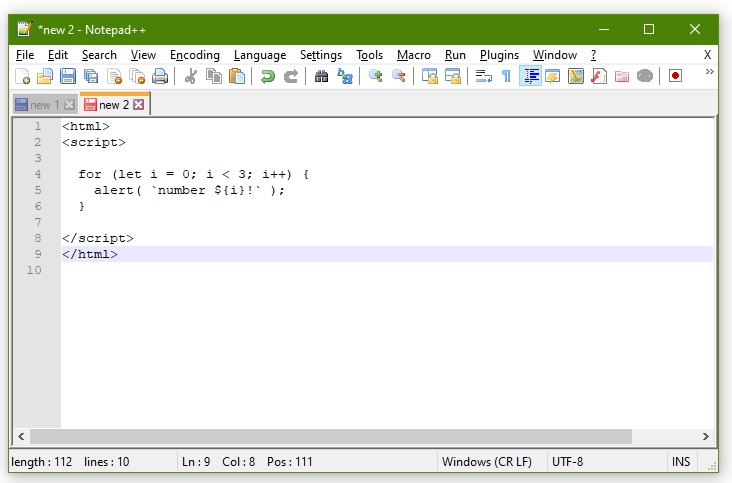Click horizontal scrollbar right arrow
The width and height of the screenshot is (732, 483).
click(x=705, y=436)
